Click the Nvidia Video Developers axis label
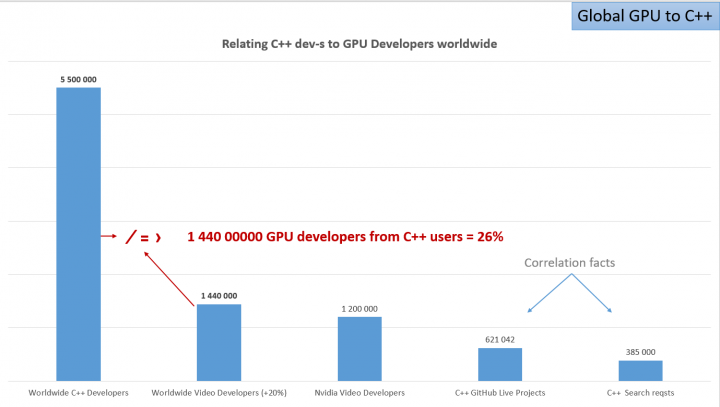This screenshot has width=720, height=407. pyautogui.click(x=360, y=393)
